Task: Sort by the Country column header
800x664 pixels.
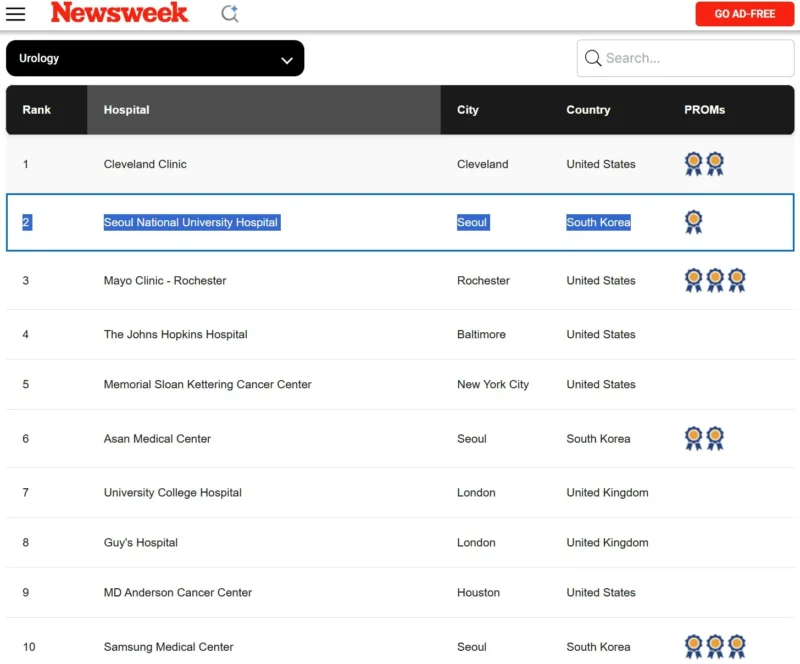Action: 588,110
